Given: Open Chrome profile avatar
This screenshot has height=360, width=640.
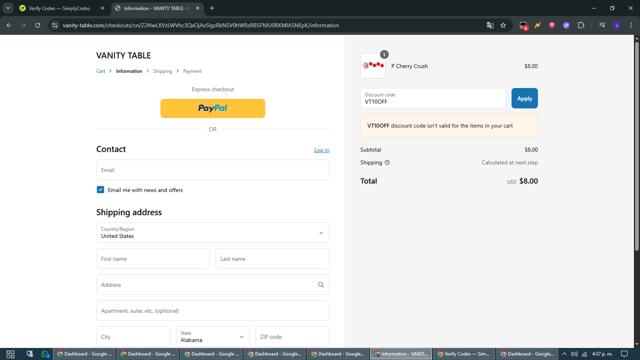Looking at the screenshot, I should 617,25.
